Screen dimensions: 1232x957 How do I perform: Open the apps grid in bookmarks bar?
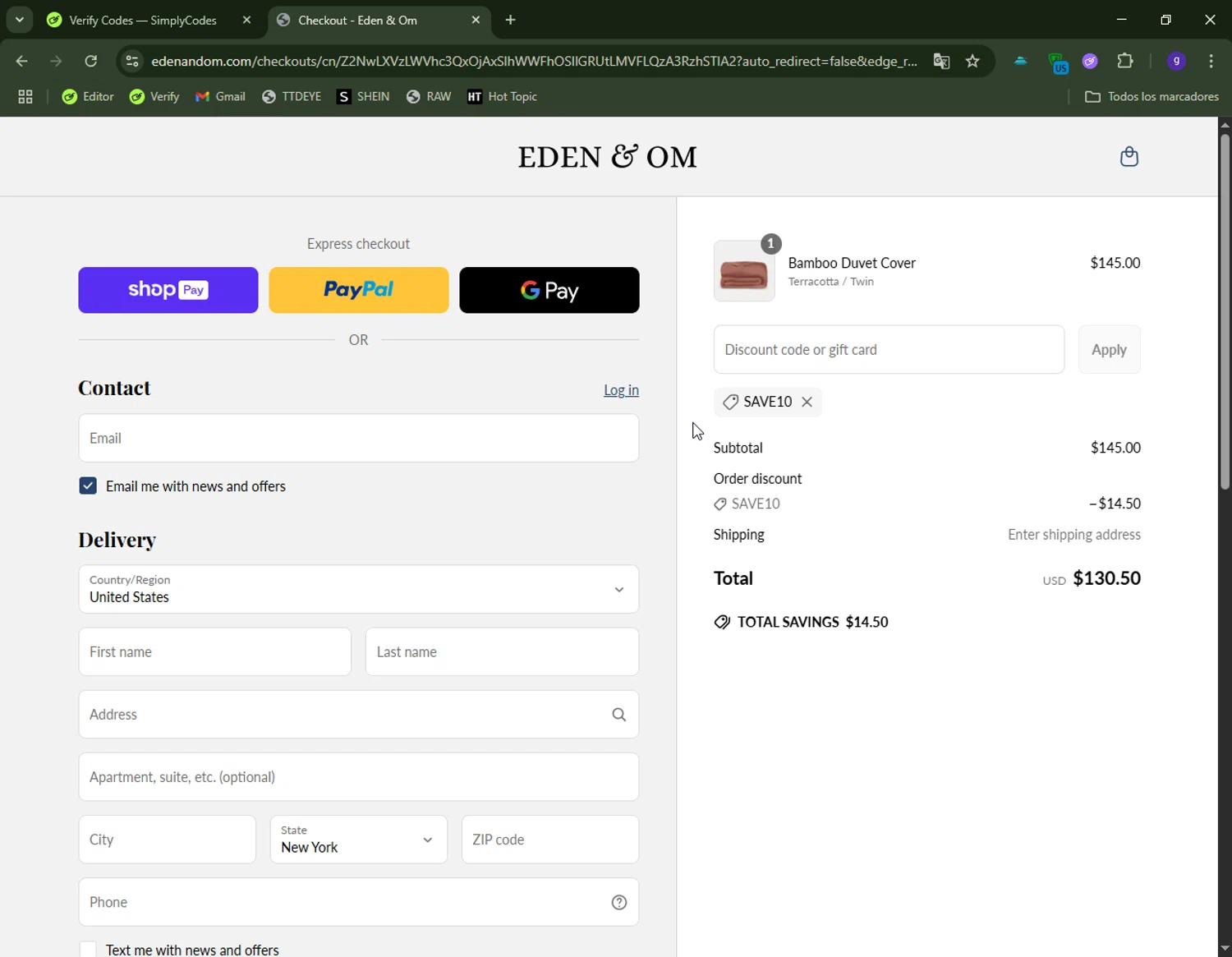coord(25,96)
